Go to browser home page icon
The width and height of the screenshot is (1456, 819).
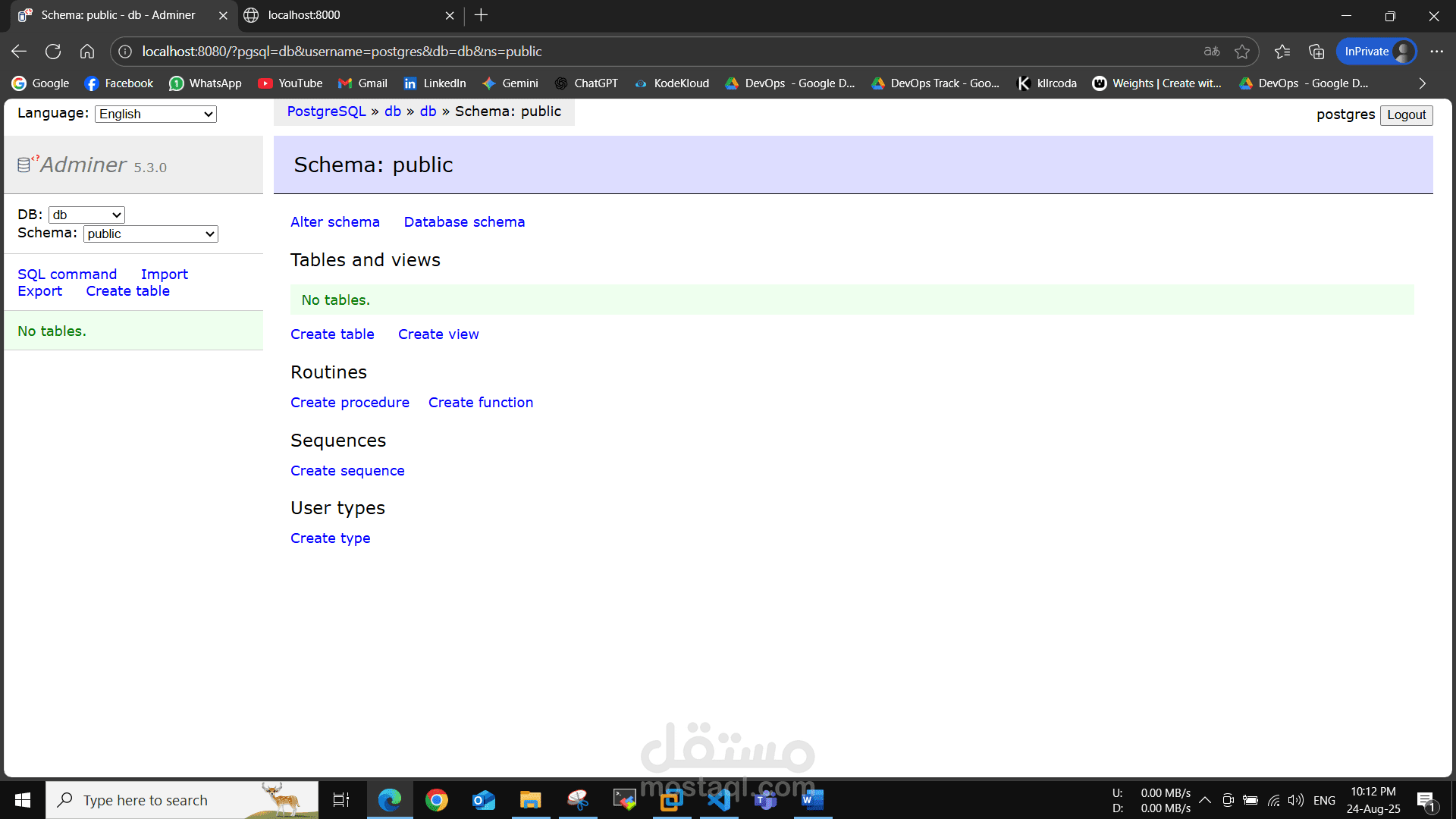point(87,52)
